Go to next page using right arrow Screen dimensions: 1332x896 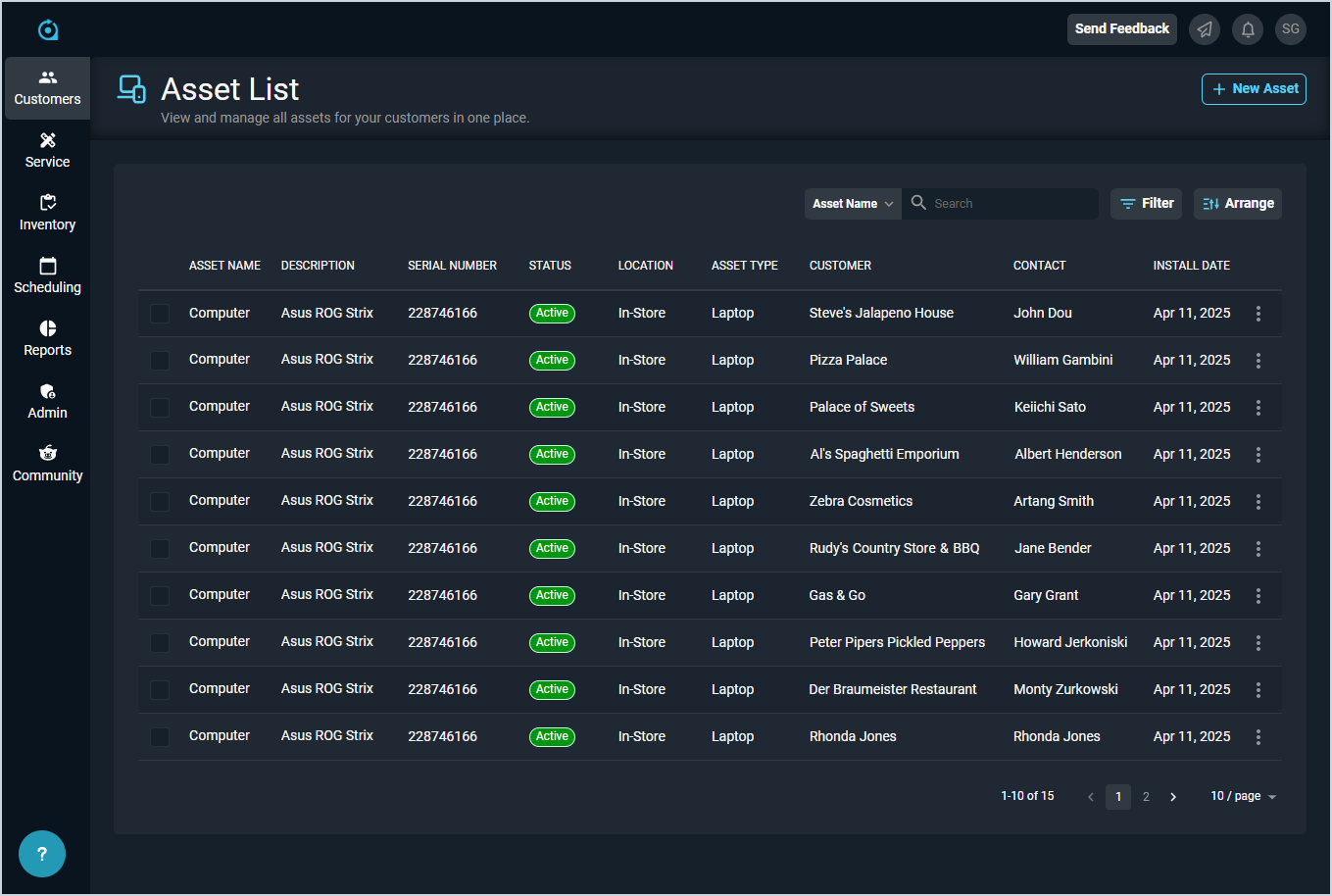1173,797
